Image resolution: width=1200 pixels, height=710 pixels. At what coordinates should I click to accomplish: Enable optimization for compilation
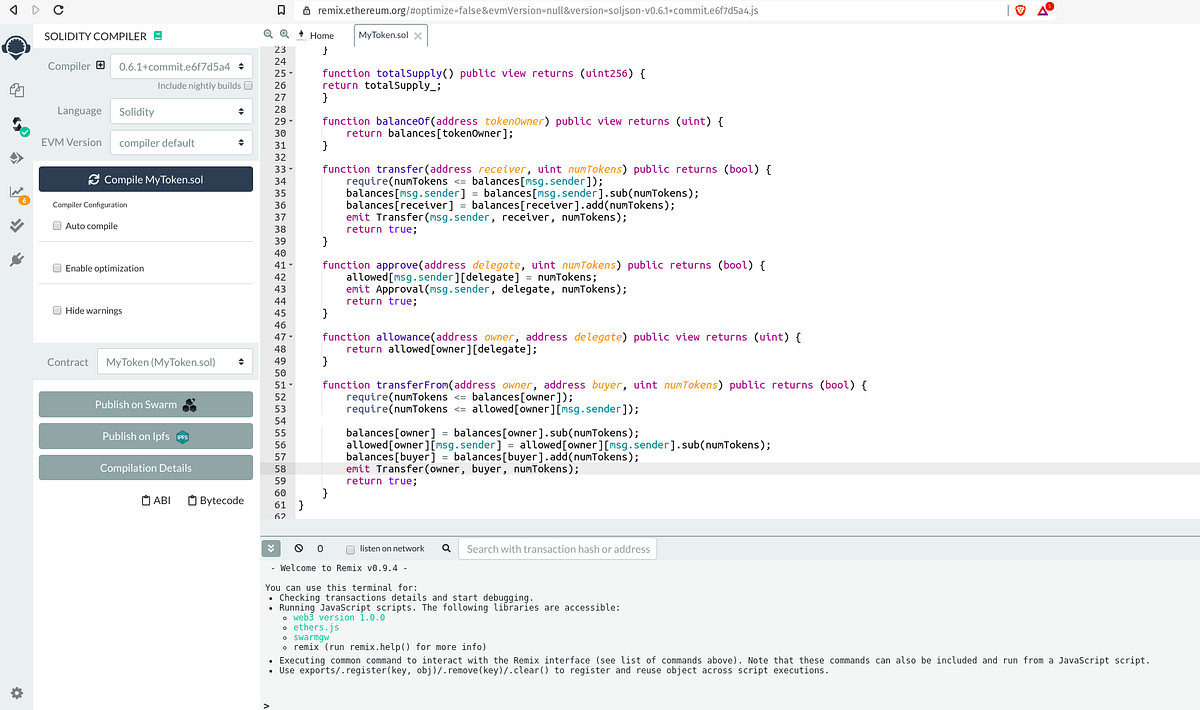(x=57, y=268)
